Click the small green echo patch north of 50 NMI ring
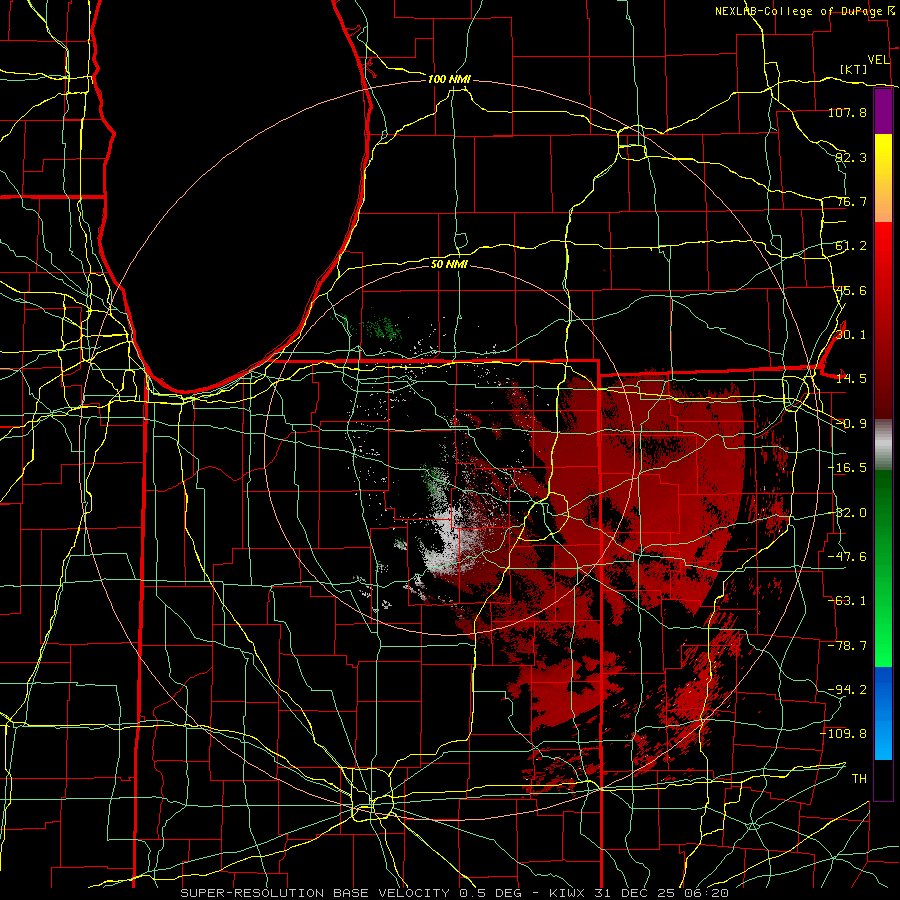The height and width of the screenshot is (900, 900). point(381,329)
